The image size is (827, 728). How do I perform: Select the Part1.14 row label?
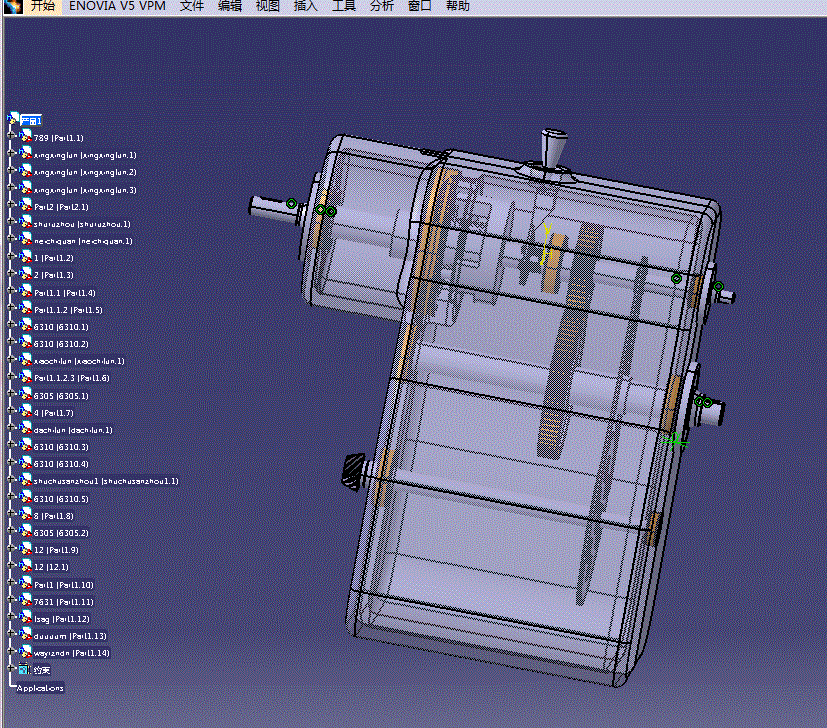click(x=72, y=653)
